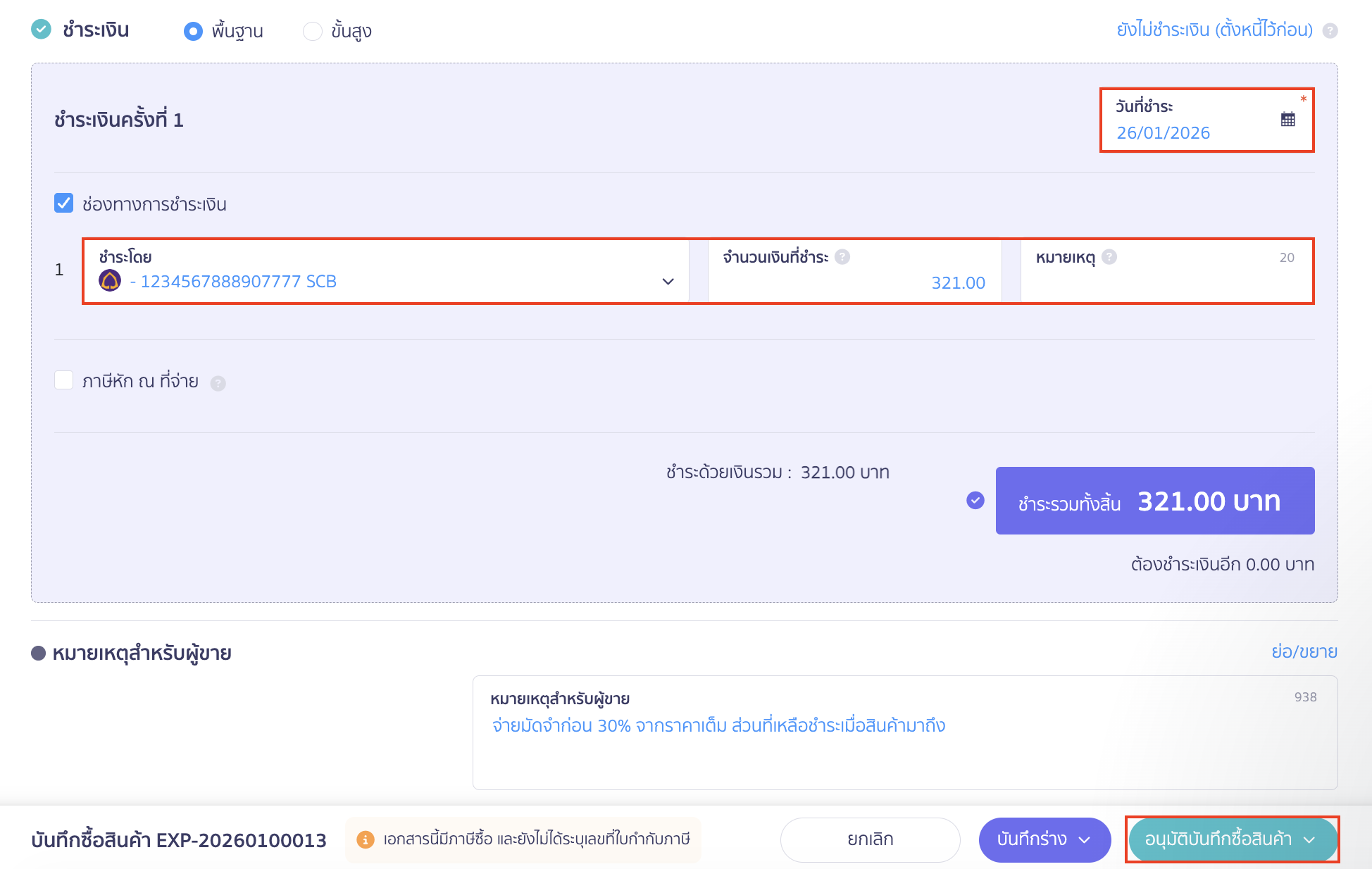Click the orange info icon in warning banner
This screenshot has width=1372, height=869.
coord(365,839)
